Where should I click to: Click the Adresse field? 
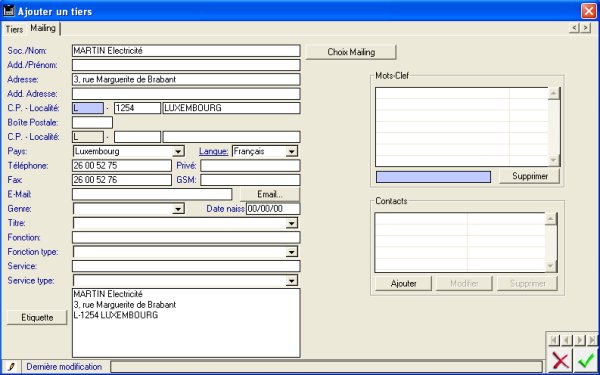coord(186,80)
